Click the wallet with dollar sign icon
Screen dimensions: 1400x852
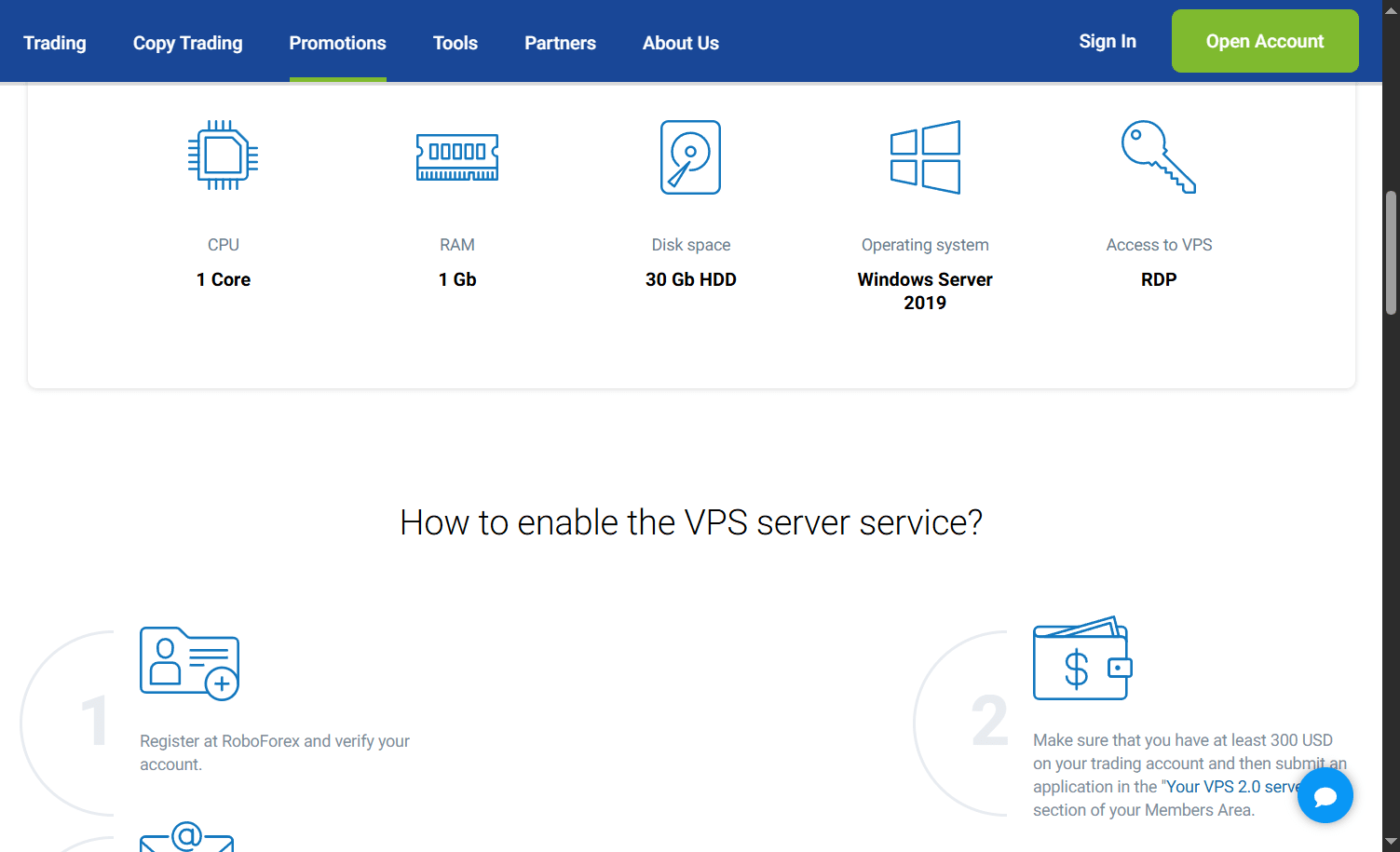[1082, 658]
